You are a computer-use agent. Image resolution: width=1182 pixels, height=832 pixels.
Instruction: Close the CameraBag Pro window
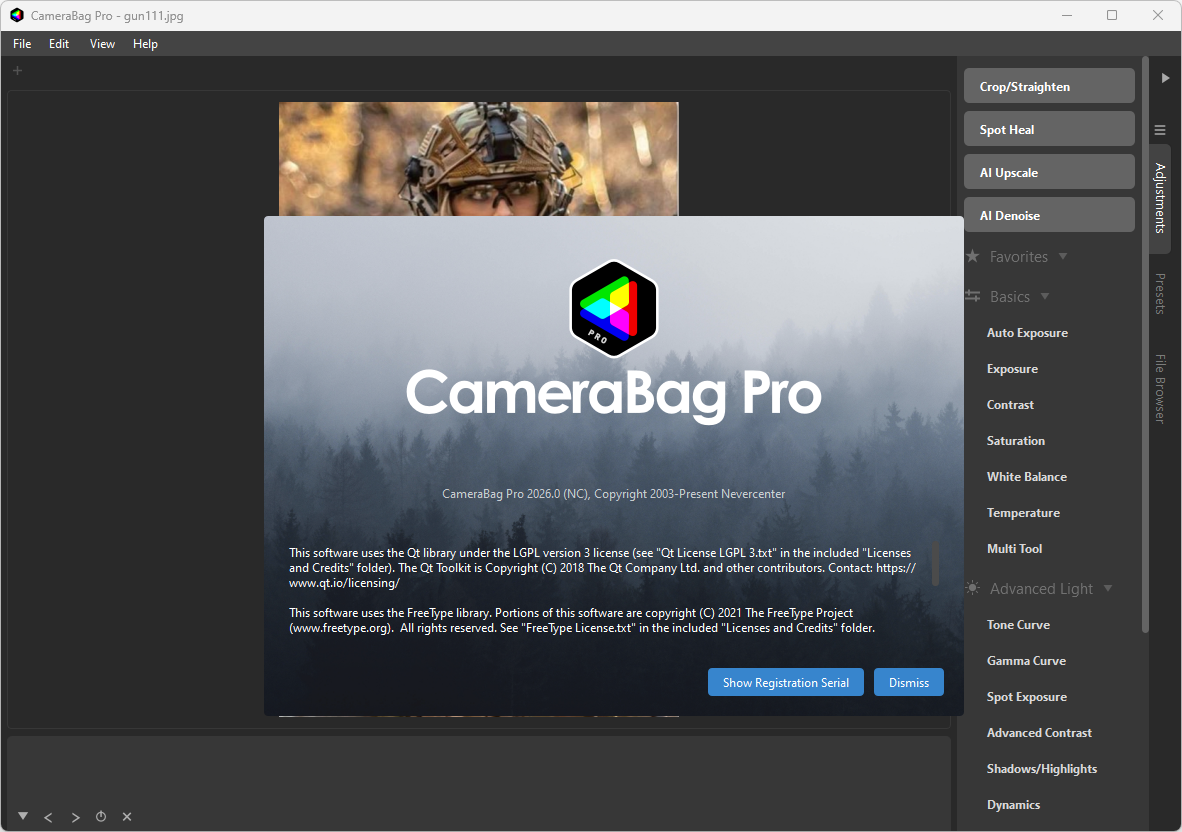coord(1158,15)
